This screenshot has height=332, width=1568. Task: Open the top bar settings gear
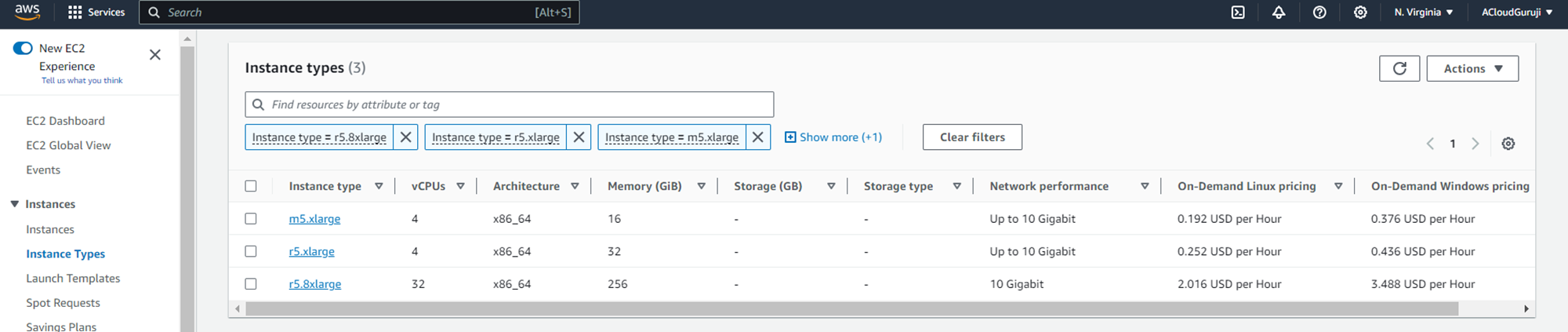coord(1360,13)
